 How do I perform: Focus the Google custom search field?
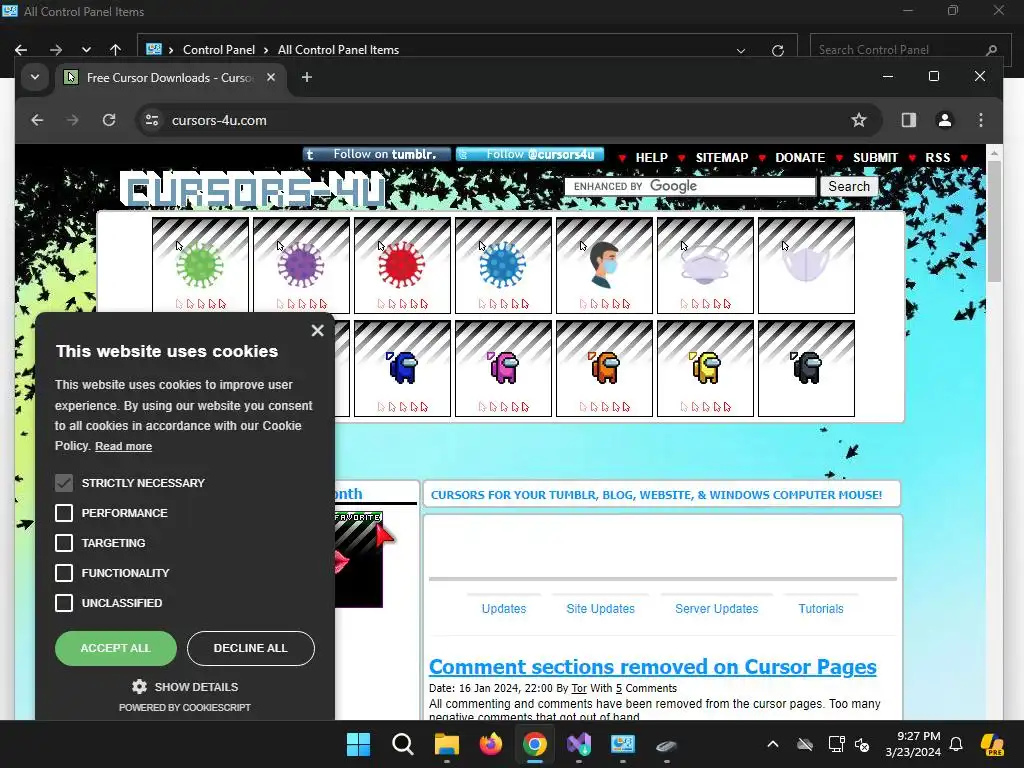(690, 186)
